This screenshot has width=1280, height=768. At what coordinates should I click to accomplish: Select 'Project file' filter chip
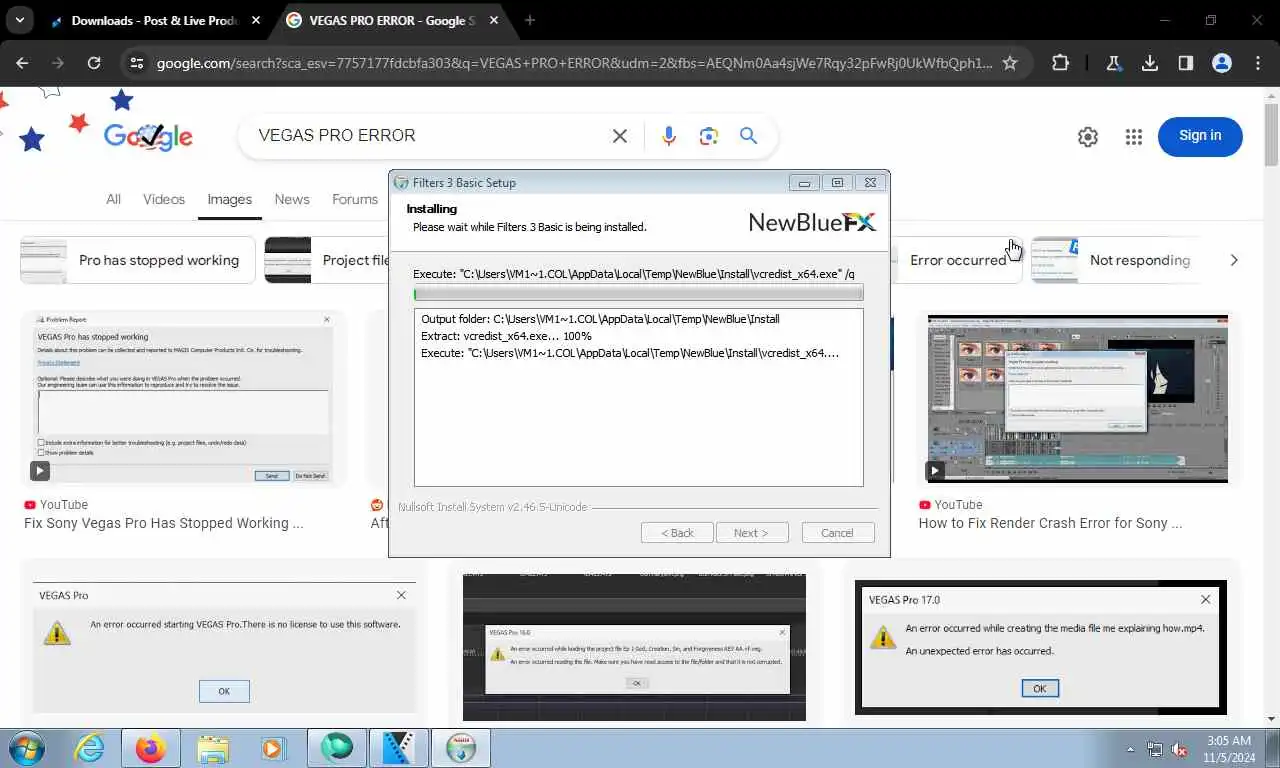(x=327, y=260)
